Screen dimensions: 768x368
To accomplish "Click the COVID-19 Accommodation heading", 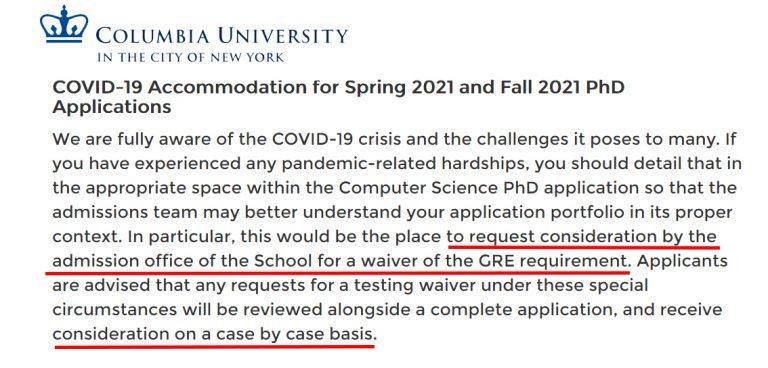I will [338, 97].
